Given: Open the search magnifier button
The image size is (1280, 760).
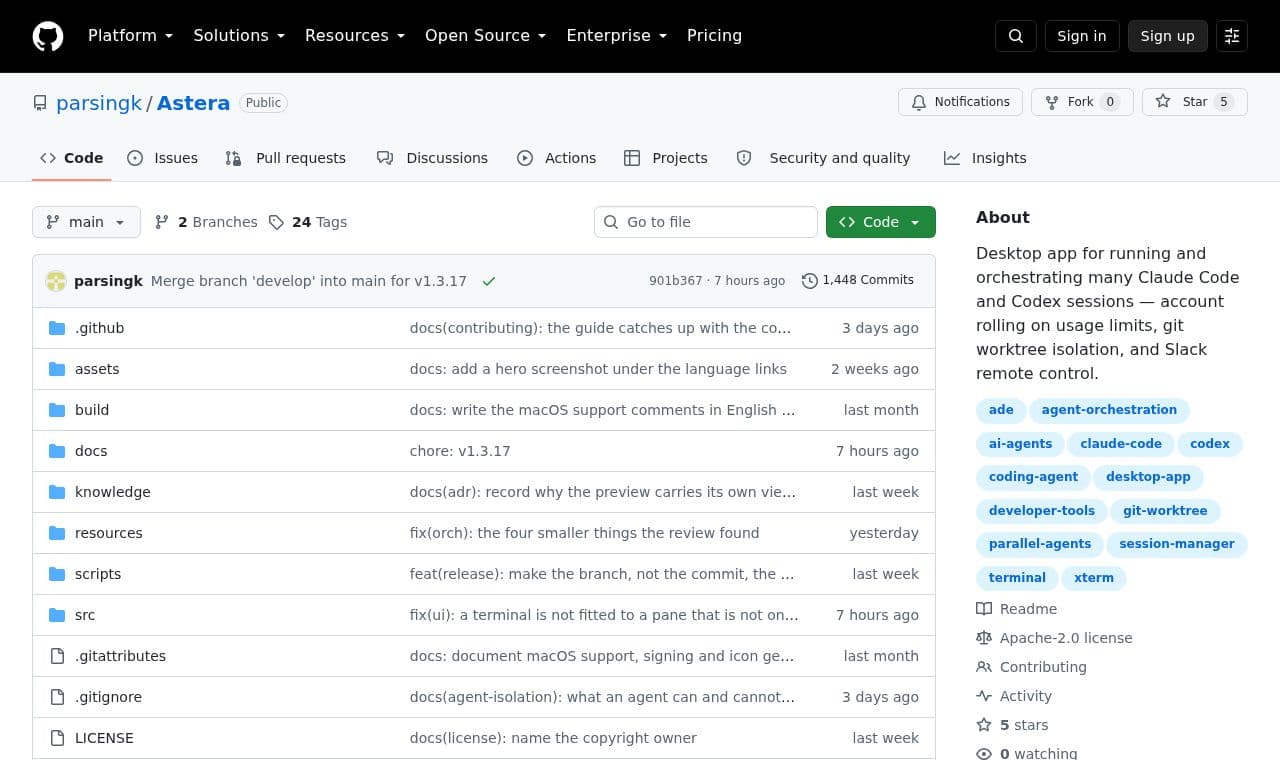Looking at the screenshot, I should click(1016, 36).
